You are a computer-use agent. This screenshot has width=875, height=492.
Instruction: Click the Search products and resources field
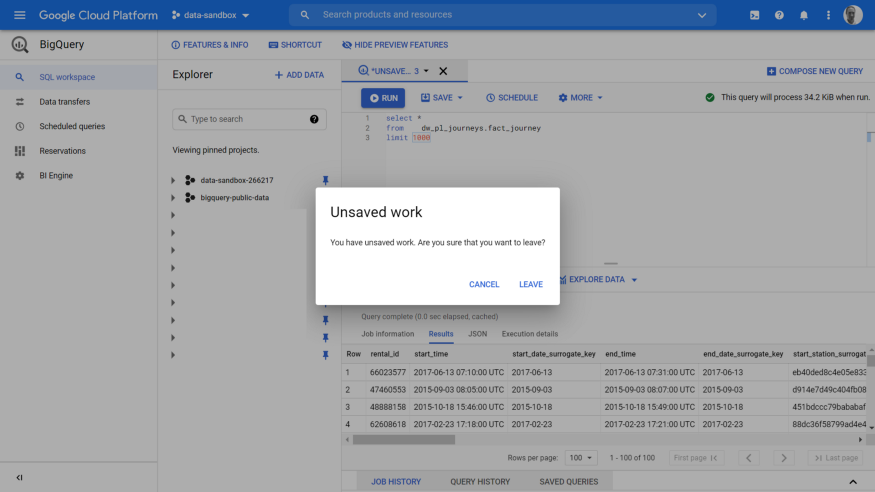point(502,15)
